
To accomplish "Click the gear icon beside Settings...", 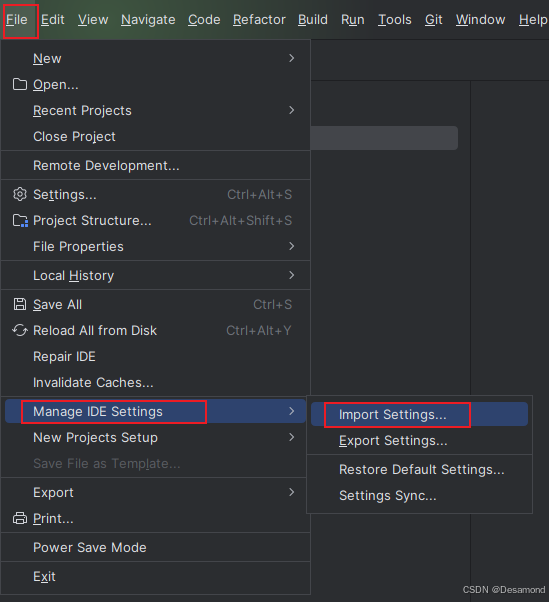I will [20, 194].
